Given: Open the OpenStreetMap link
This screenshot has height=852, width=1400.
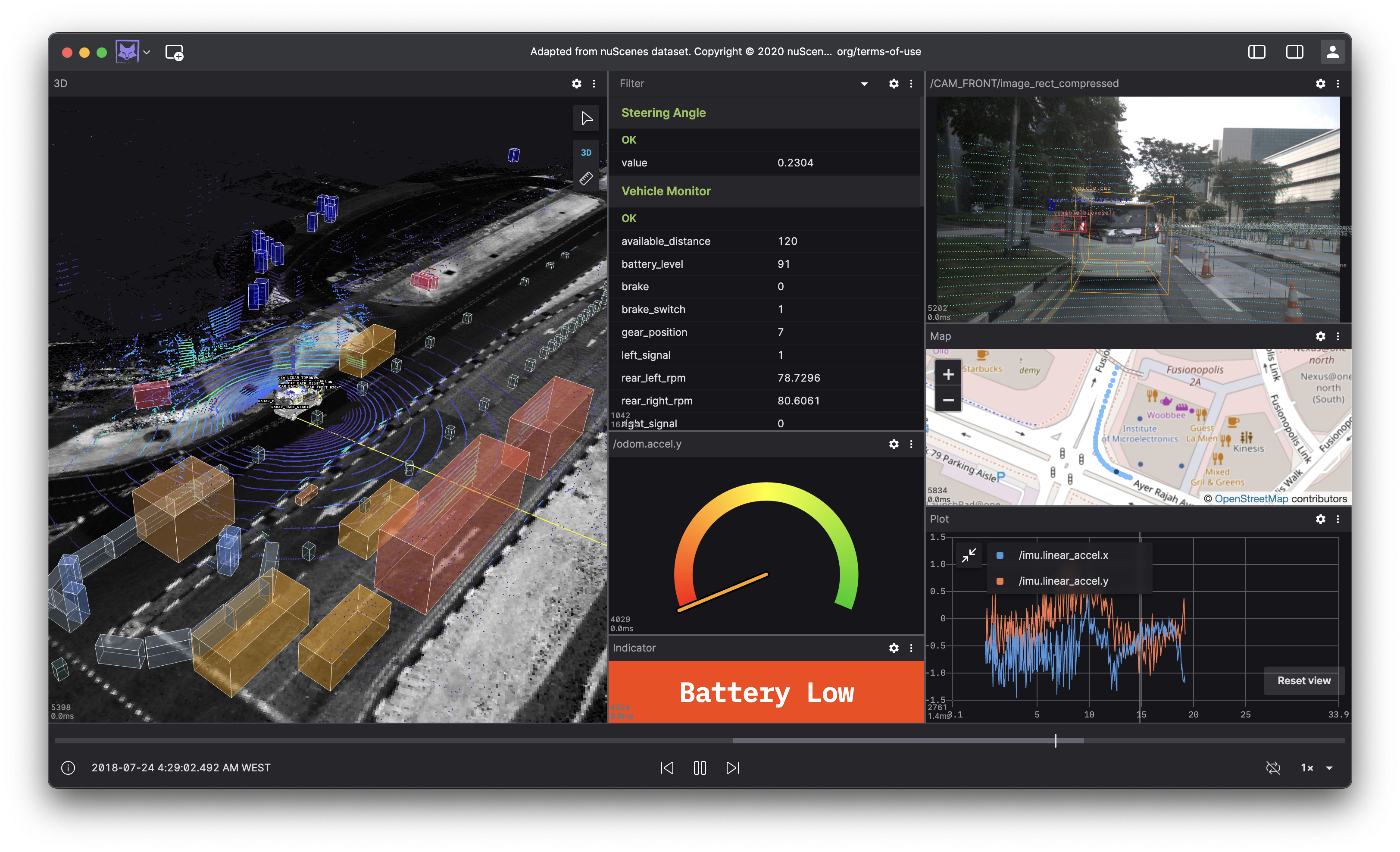Looking at the screenshot, I should [x=1251, y=498].
